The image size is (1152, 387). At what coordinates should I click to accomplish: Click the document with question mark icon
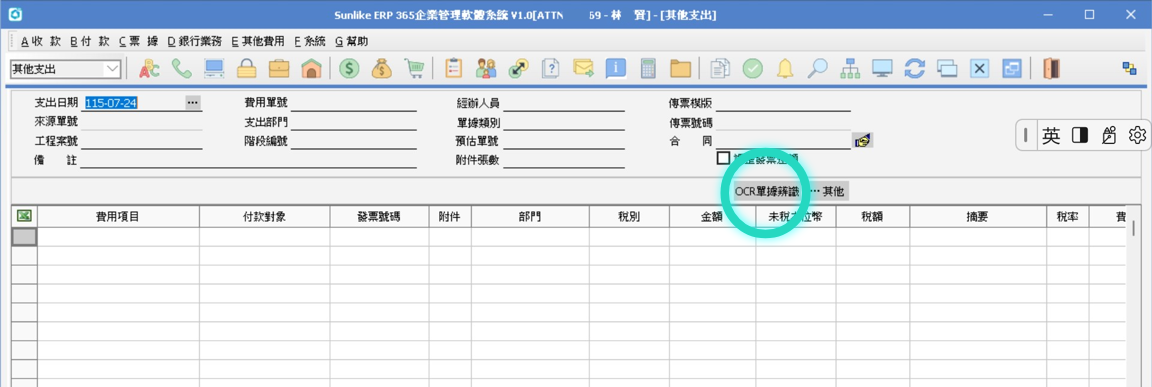(x=551, y=68)
